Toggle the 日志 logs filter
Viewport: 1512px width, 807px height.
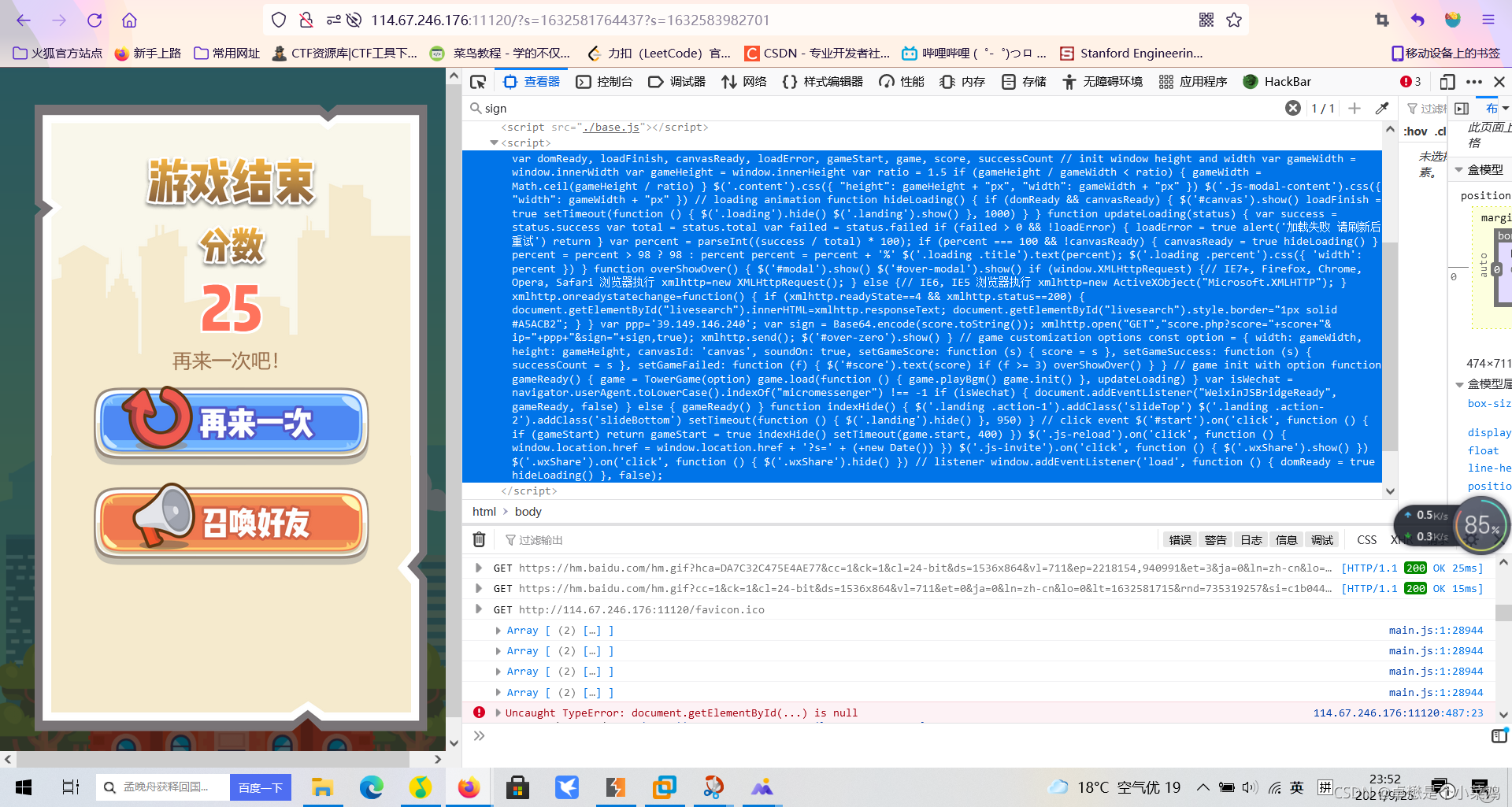pyautogui.click(x=1251, y=540)
